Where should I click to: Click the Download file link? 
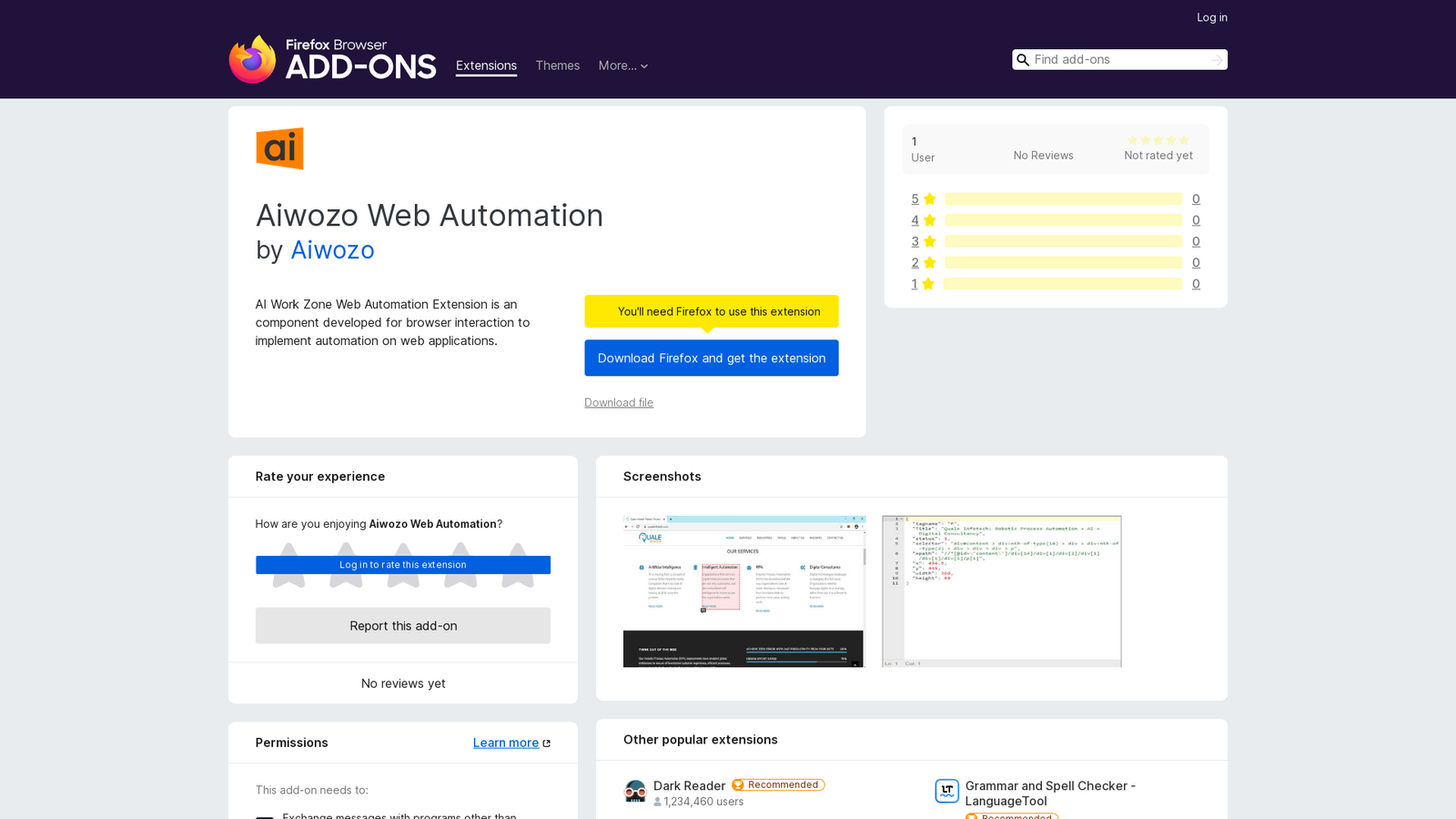(x=619, y=402)
